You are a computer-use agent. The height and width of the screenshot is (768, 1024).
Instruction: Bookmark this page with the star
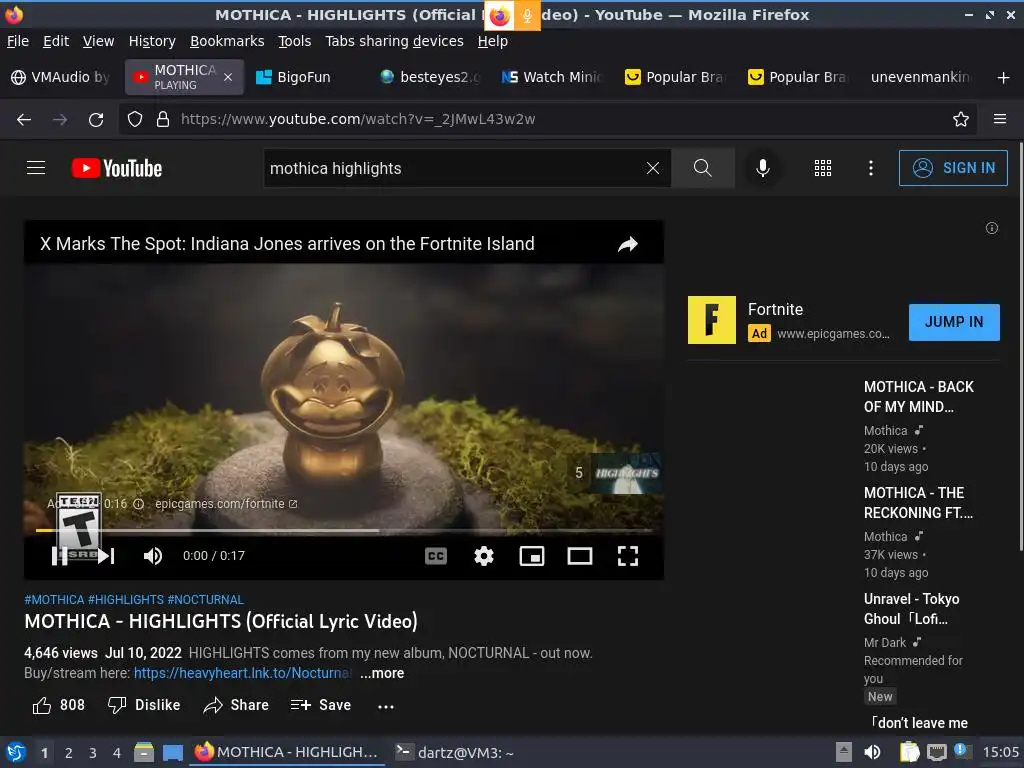961,120
